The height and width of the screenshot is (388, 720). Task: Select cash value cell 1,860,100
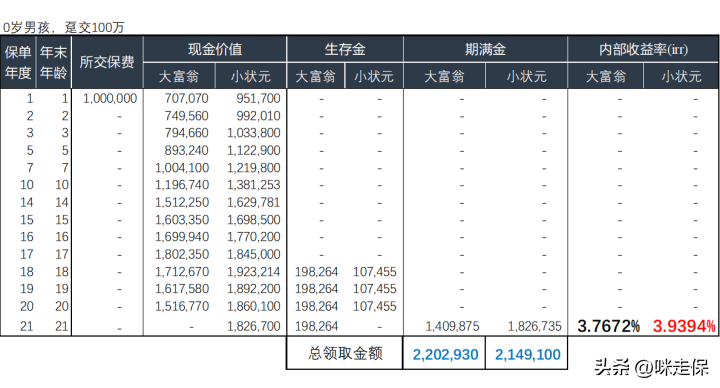pos(254,306)
